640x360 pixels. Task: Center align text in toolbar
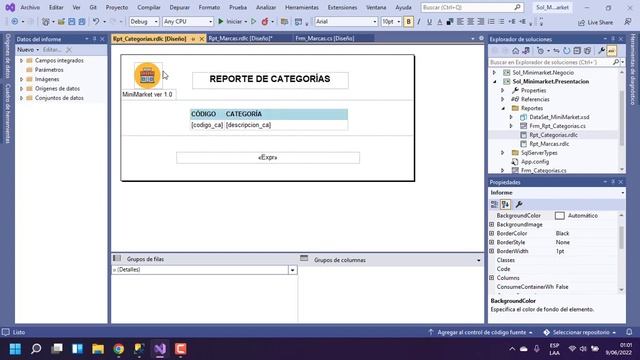(x=471, y=22)
